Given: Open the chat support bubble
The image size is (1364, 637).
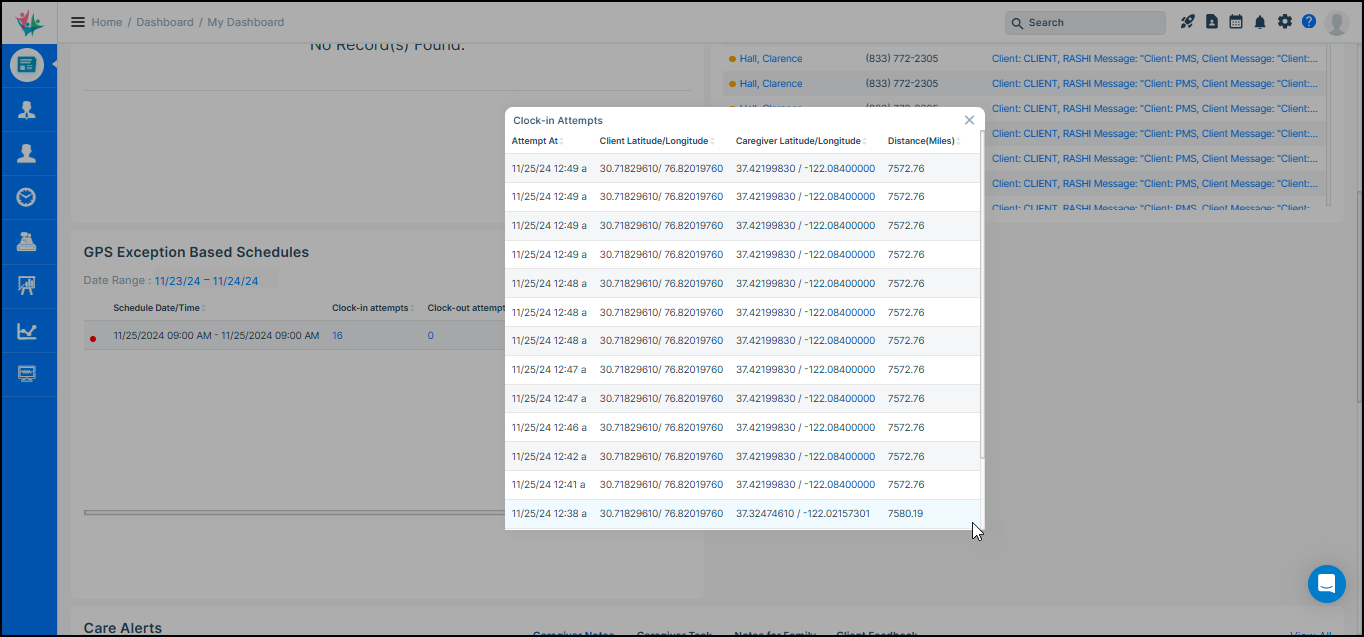Looking at the screenshot, I should pos(1327,584).
